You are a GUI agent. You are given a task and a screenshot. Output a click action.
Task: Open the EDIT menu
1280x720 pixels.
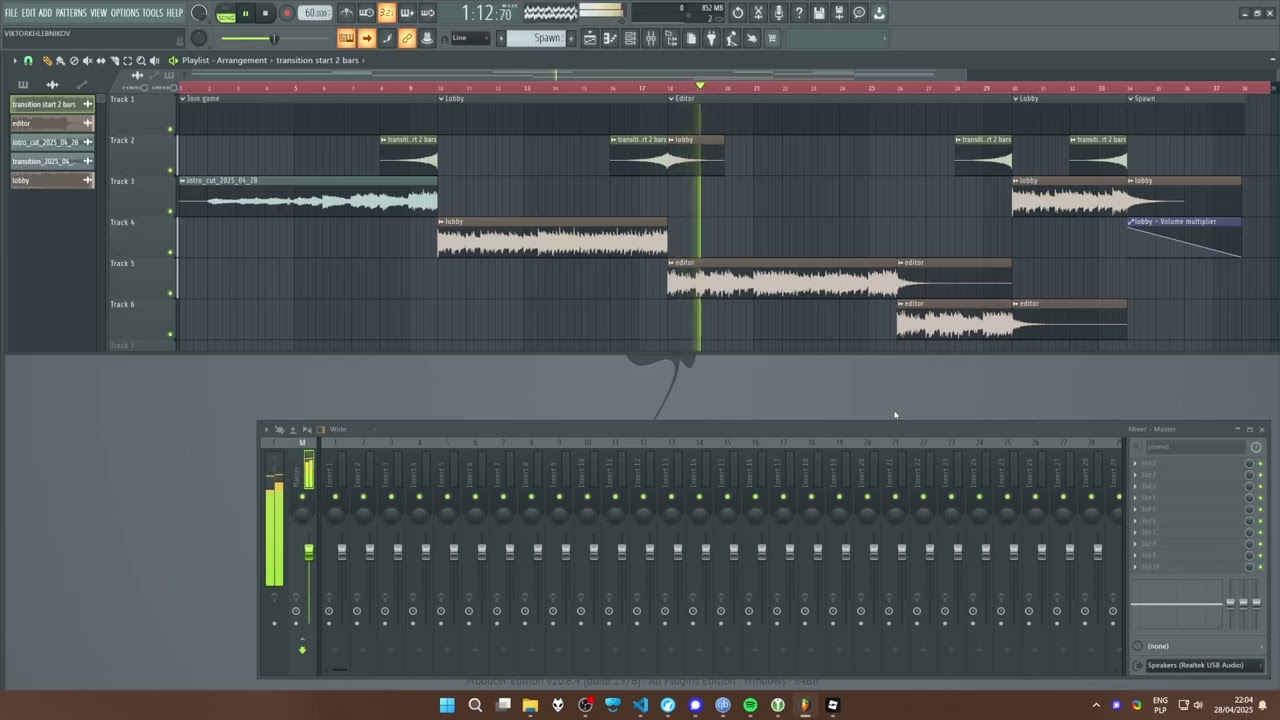(x=29, y=13)
